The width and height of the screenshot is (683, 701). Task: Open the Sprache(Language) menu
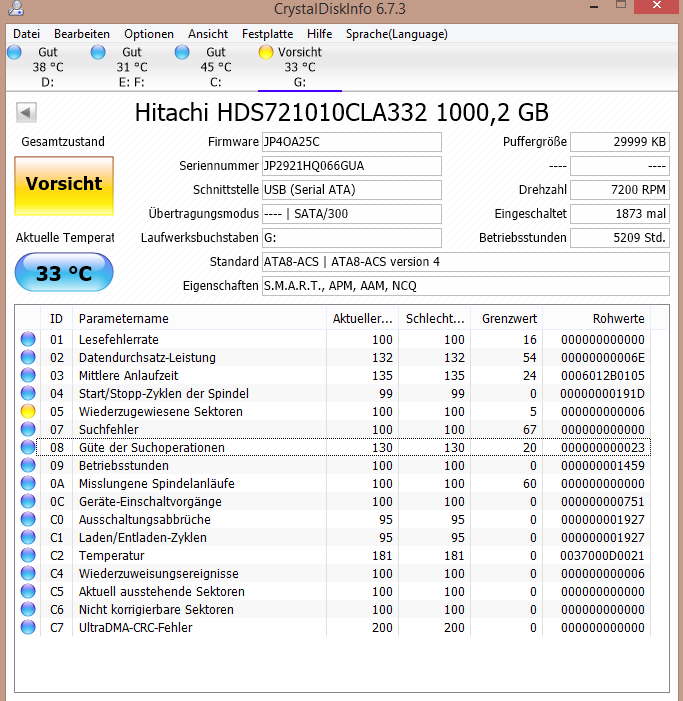pos(396,34)
